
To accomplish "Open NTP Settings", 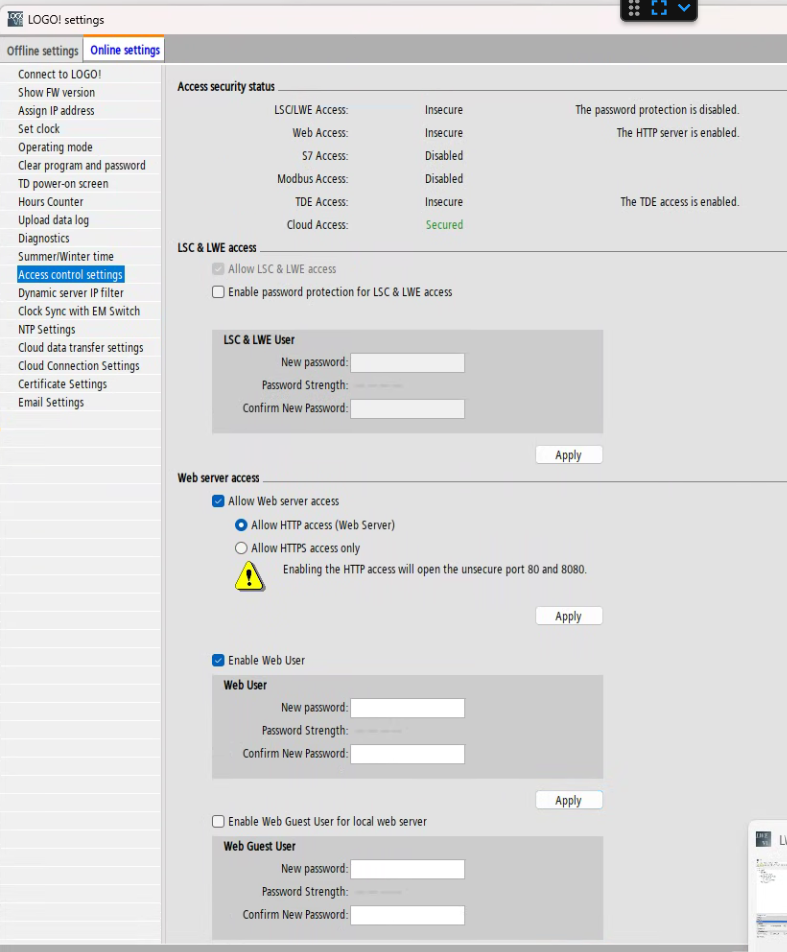I will pyautogui.click(x=47, y=329).
